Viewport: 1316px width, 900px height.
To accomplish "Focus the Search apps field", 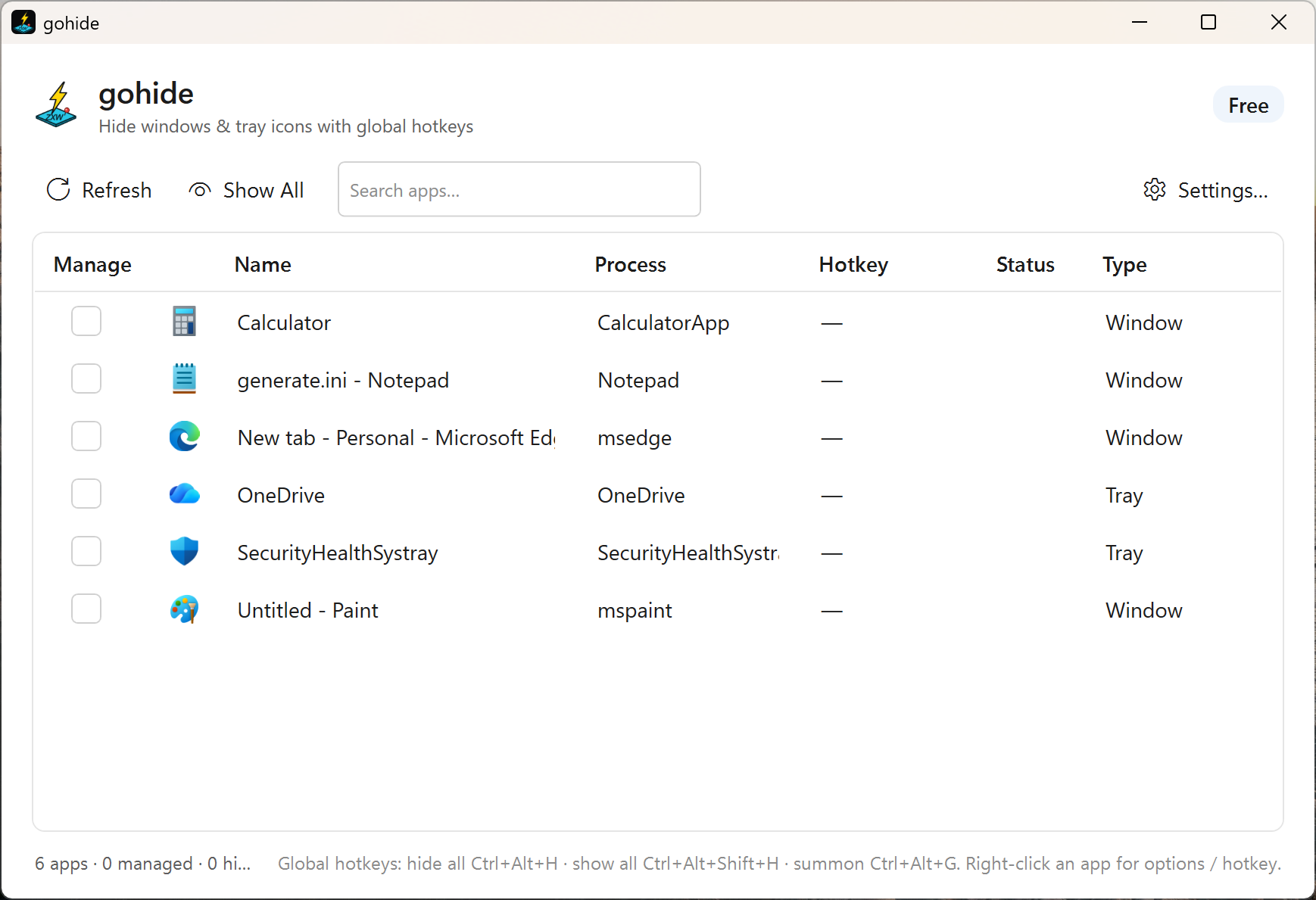I will click(x=519, y=189).
